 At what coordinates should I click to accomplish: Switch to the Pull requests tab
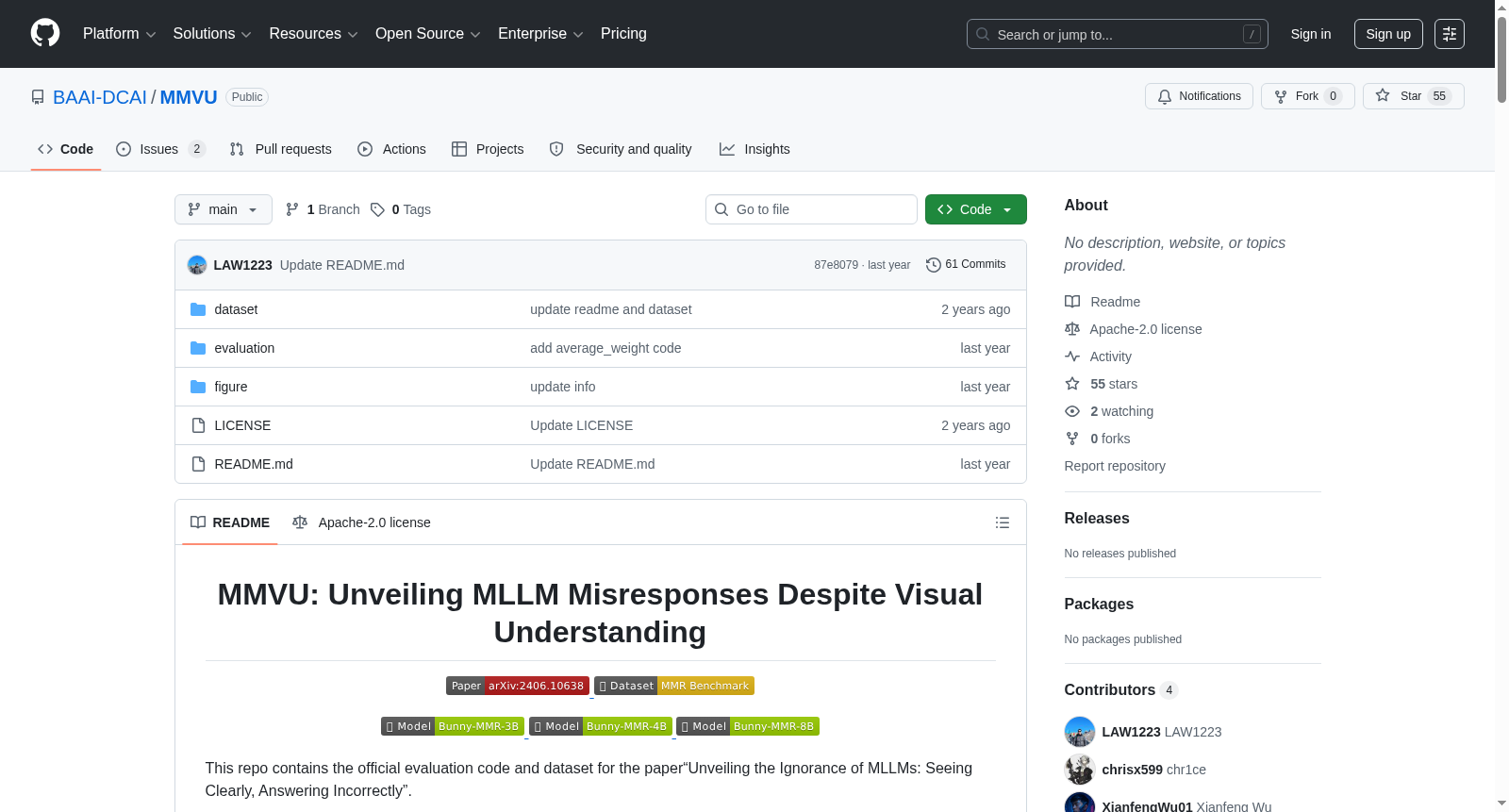(x=281, y=149)
